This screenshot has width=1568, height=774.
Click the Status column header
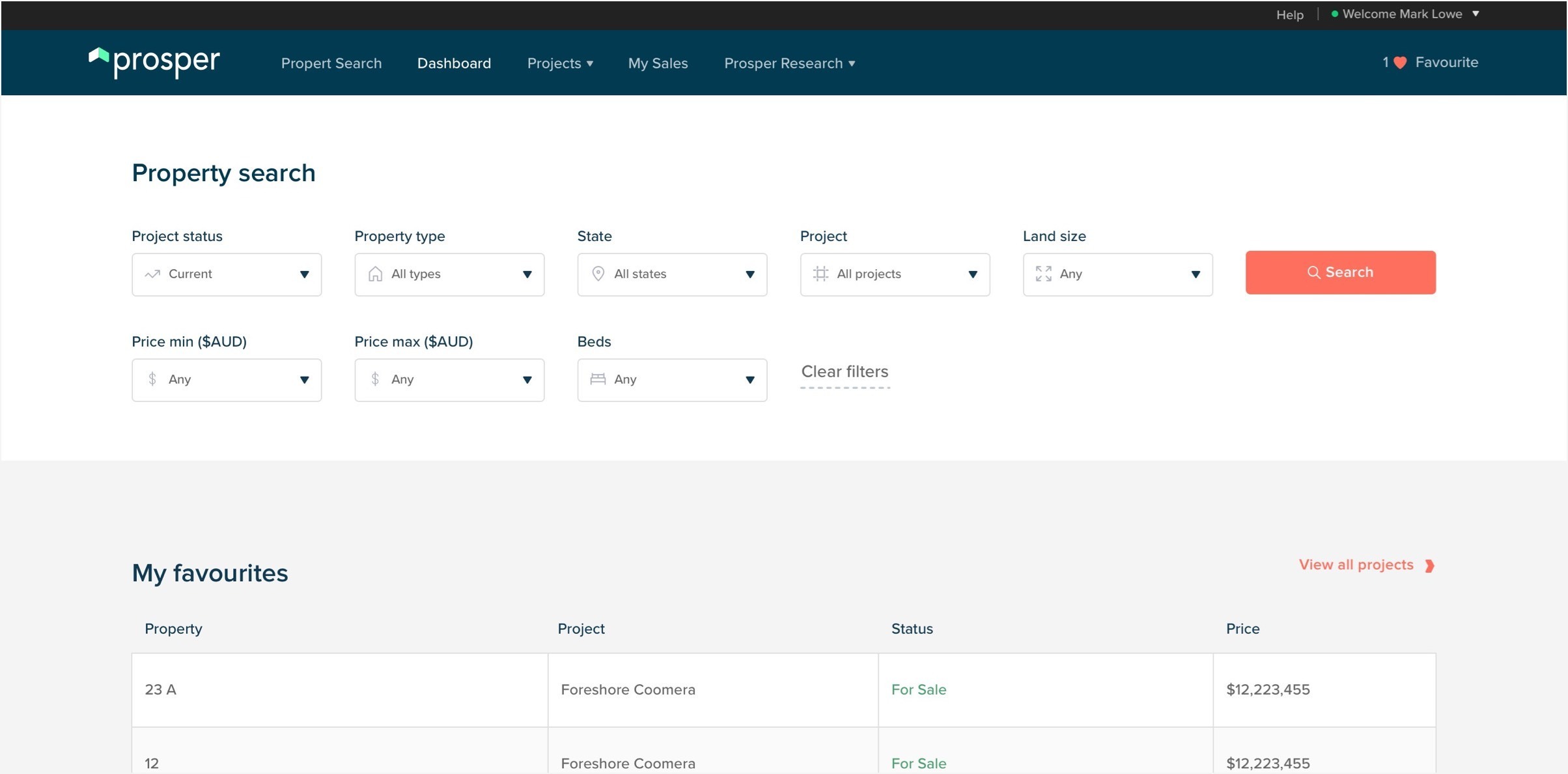coord(912,629)
